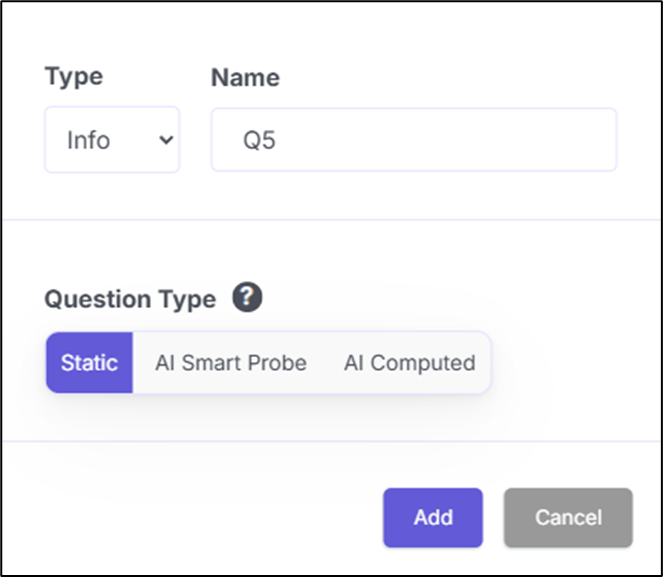Screen dimensions: 663x577
Task: Click the Question Type heading text
Action: click(x=130, y=299)
